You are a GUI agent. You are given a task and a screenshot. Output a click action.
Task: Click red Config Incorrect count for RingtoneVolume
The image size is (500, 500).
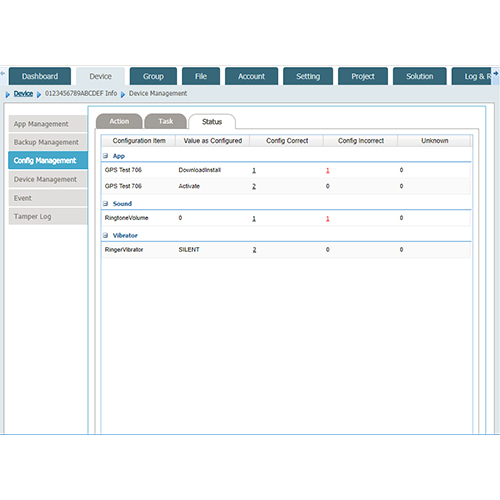point(328,219)
